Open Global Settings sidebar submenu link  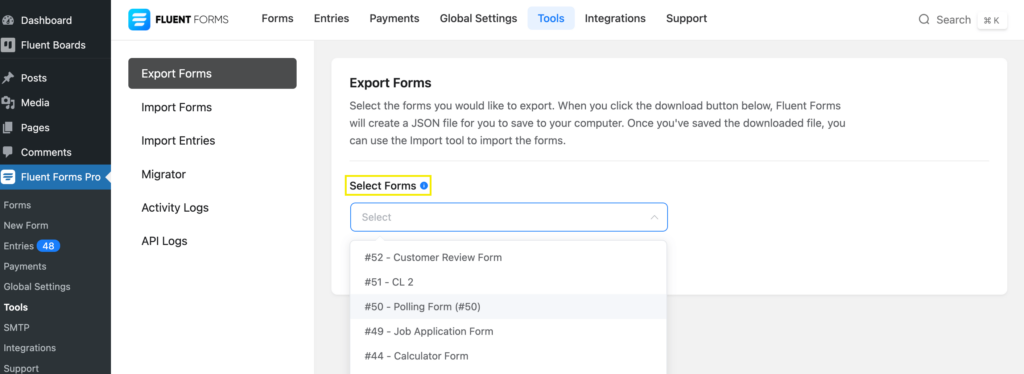[37, 287]
